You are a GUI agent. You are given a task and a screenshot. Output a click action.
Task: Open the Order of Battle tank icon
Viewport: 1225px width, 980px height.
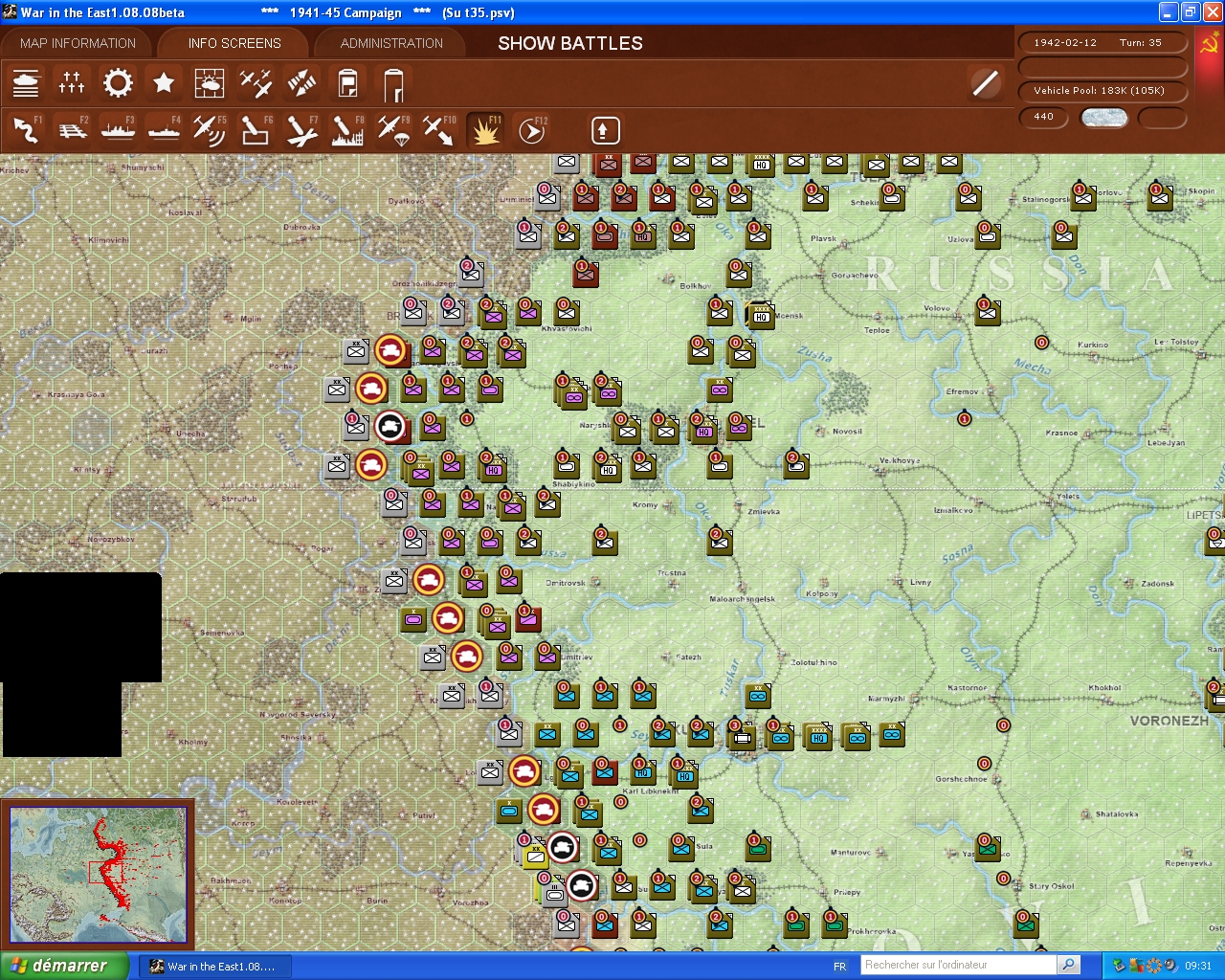point(26,83)
